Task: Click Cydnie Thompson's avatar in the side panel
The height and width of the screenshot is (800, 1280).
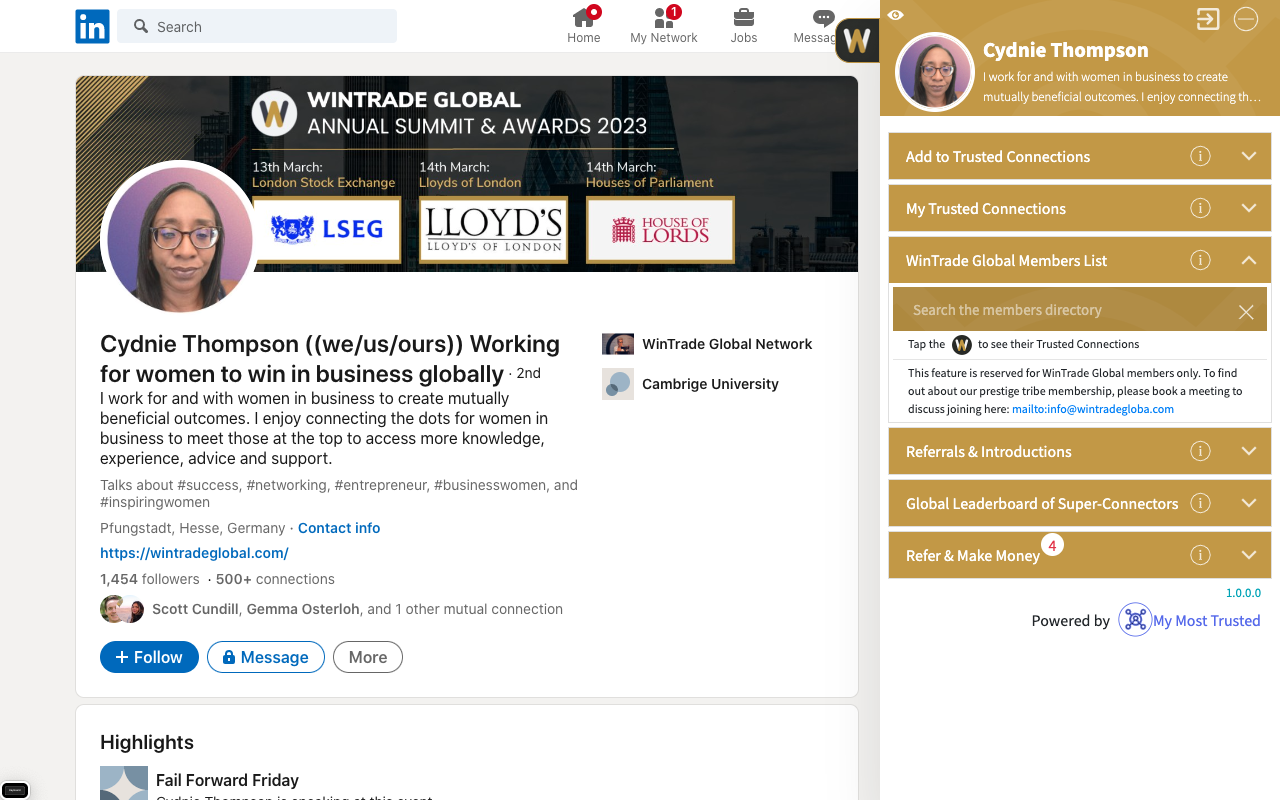Action: (935, 72)
